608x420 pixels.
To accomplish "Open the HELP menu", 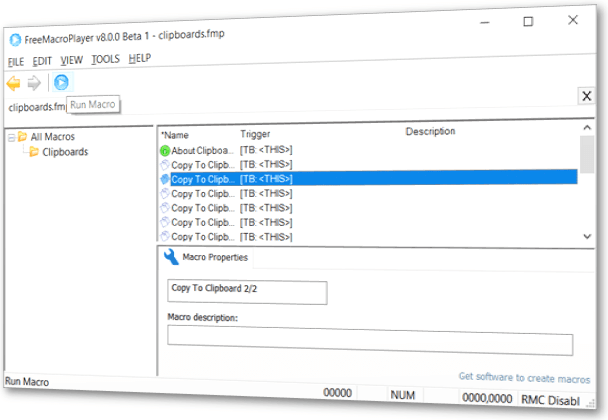I will pyautogui.click(x=140, y=58).
